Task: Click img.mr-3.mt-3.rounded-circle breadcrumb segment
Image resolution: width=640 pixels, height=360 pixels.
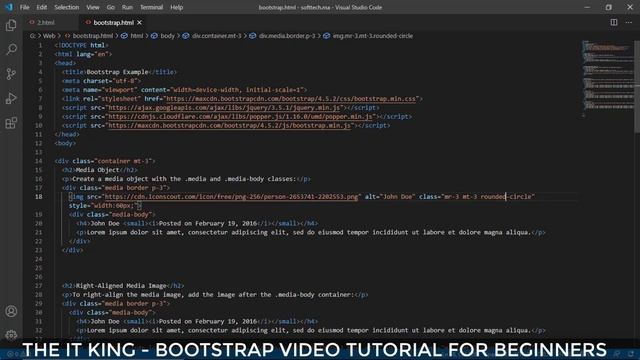Action: tap(373, 36)
